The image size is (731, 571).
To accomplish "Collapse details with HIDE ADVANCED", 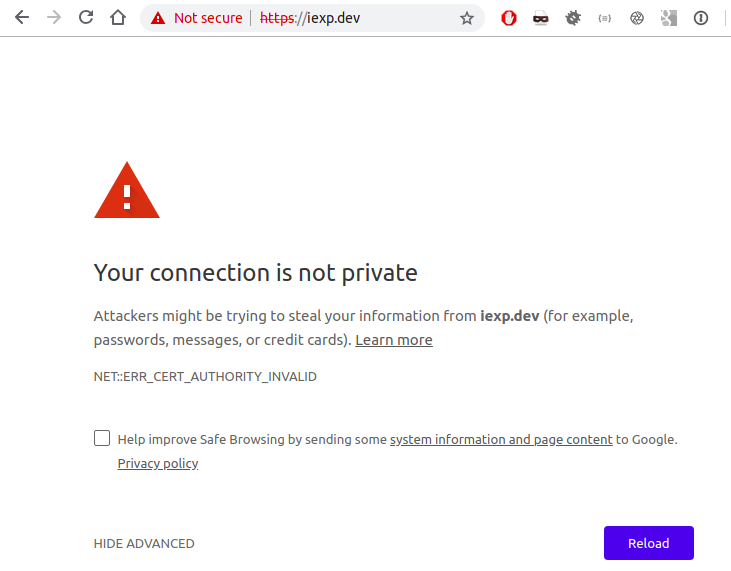I will point(144,543).
